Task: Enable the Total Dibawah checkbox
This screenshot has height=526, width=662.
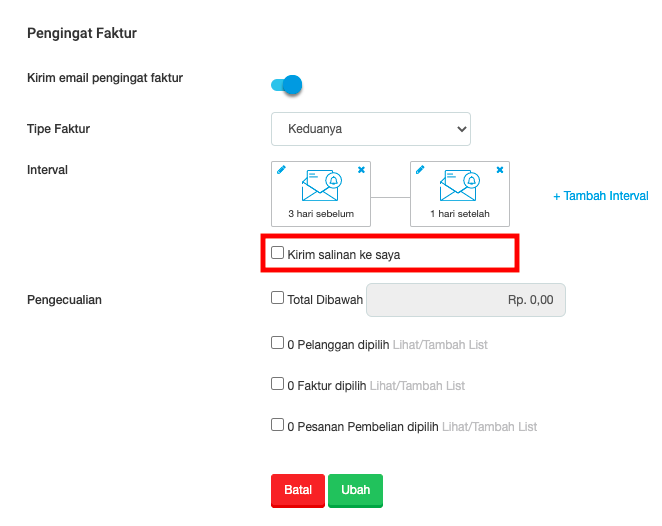Action: coord(277,298)
